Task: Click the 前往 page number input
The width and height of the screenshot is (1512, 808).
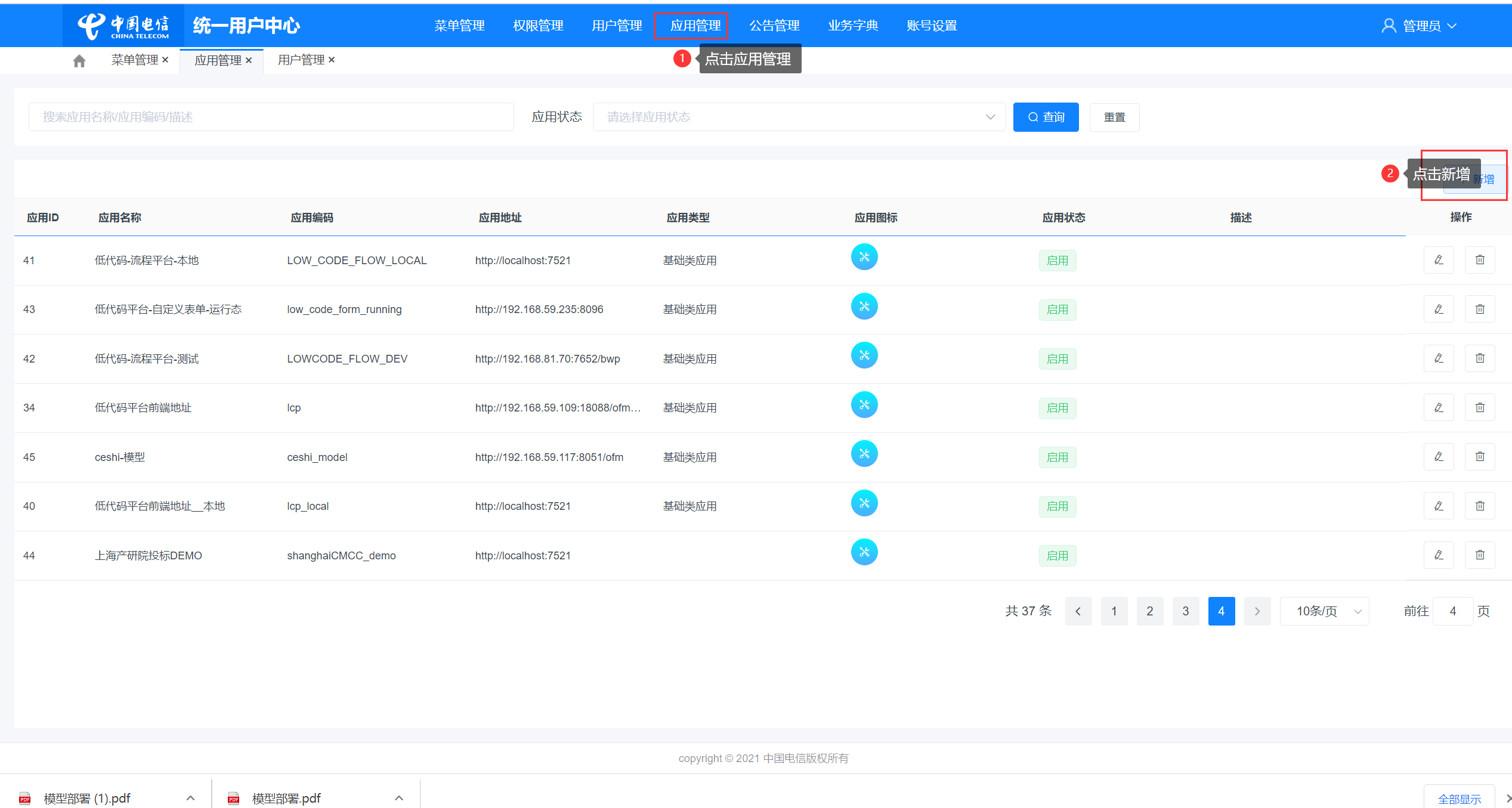Action: [1453, 611]
